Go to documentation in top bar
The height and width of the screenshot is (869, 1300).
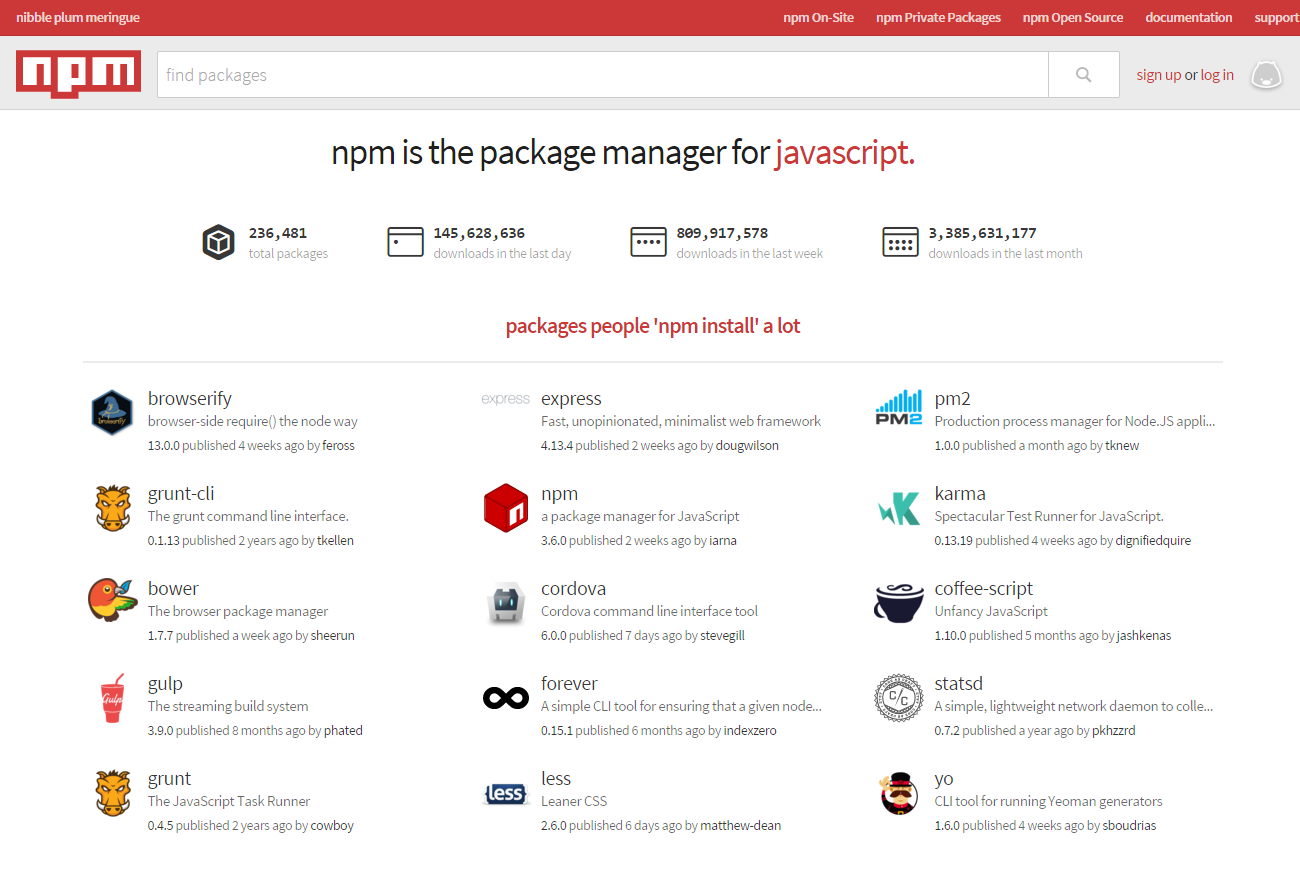pyautogui.click(x=1189, y=18)
